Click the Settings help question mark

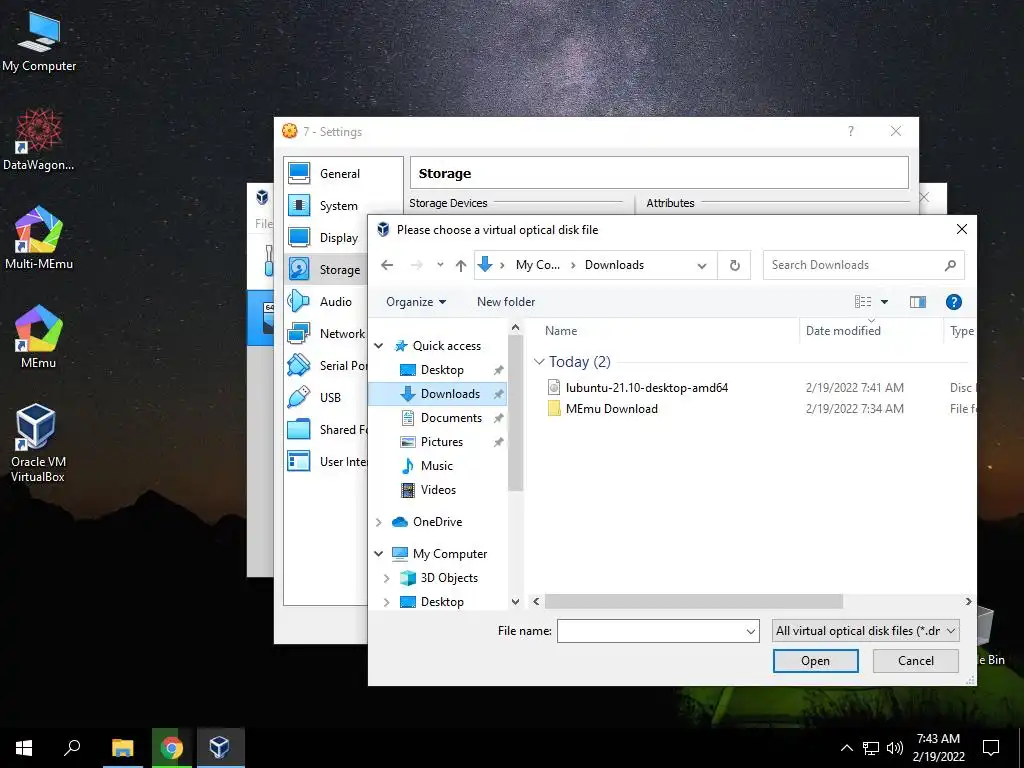[850, 131]
